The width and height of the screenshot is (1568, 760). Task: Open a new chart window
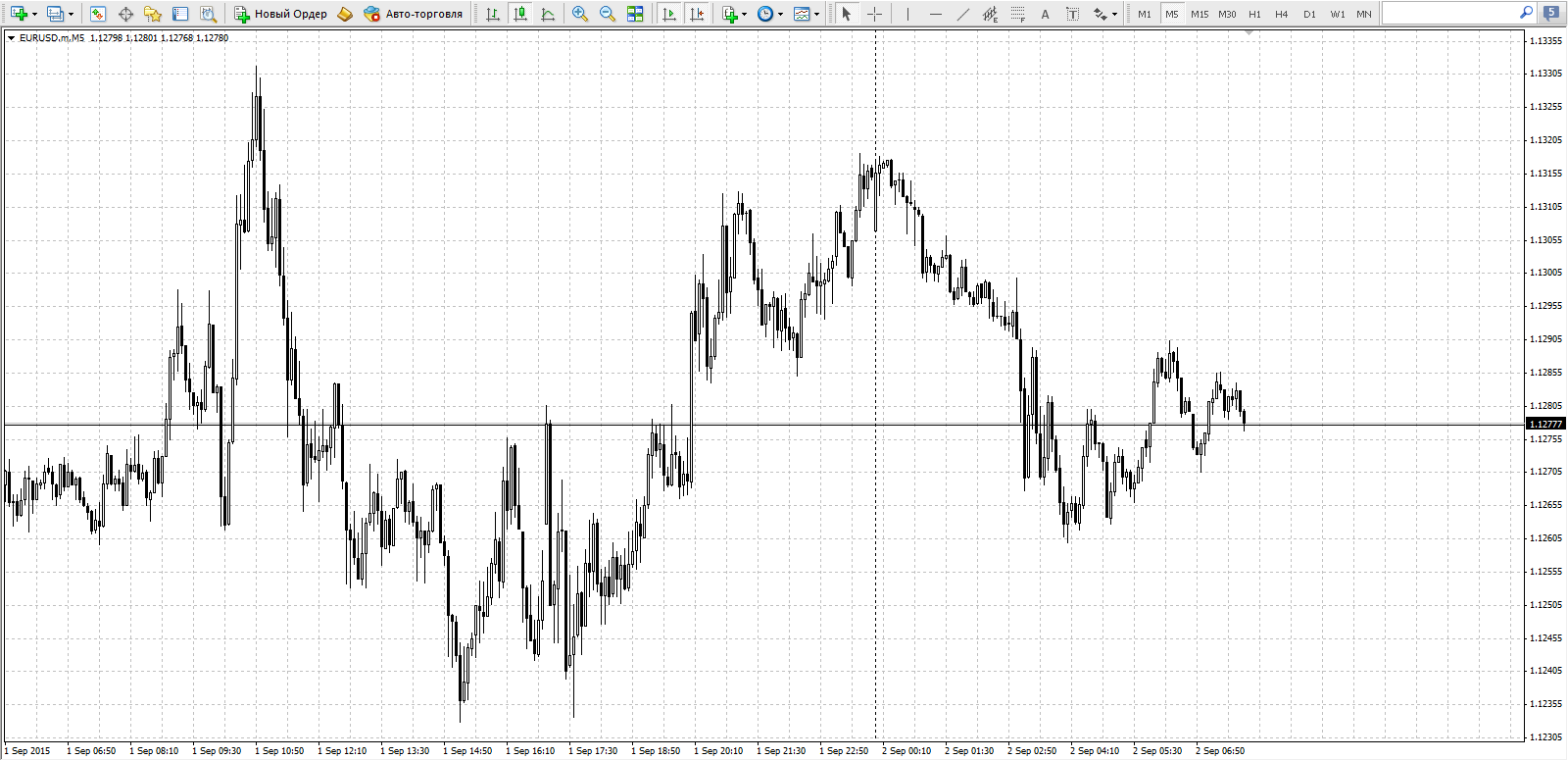tap(19, 14)
